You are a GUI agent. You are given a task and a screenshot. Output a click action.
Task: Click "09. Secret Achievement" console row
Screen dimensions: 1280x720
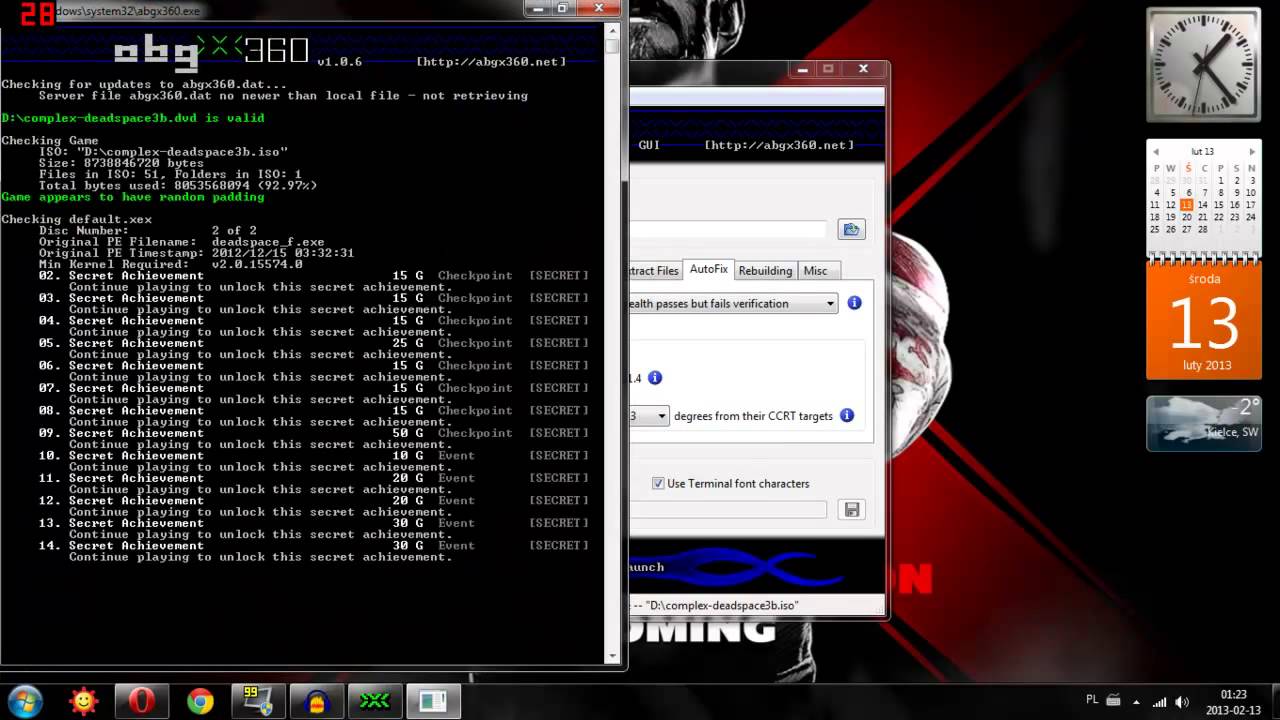[x=313, y=433]
